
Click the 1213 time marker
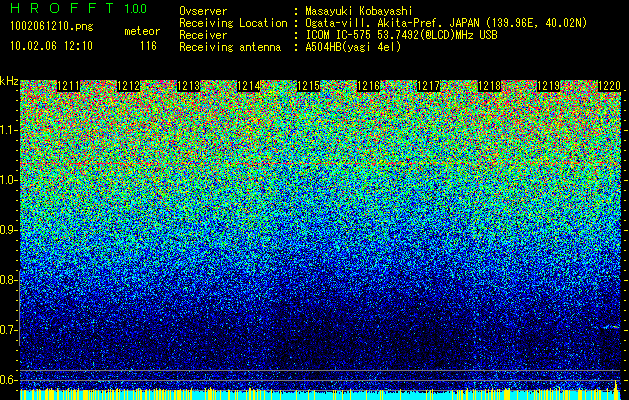(189, 86)
